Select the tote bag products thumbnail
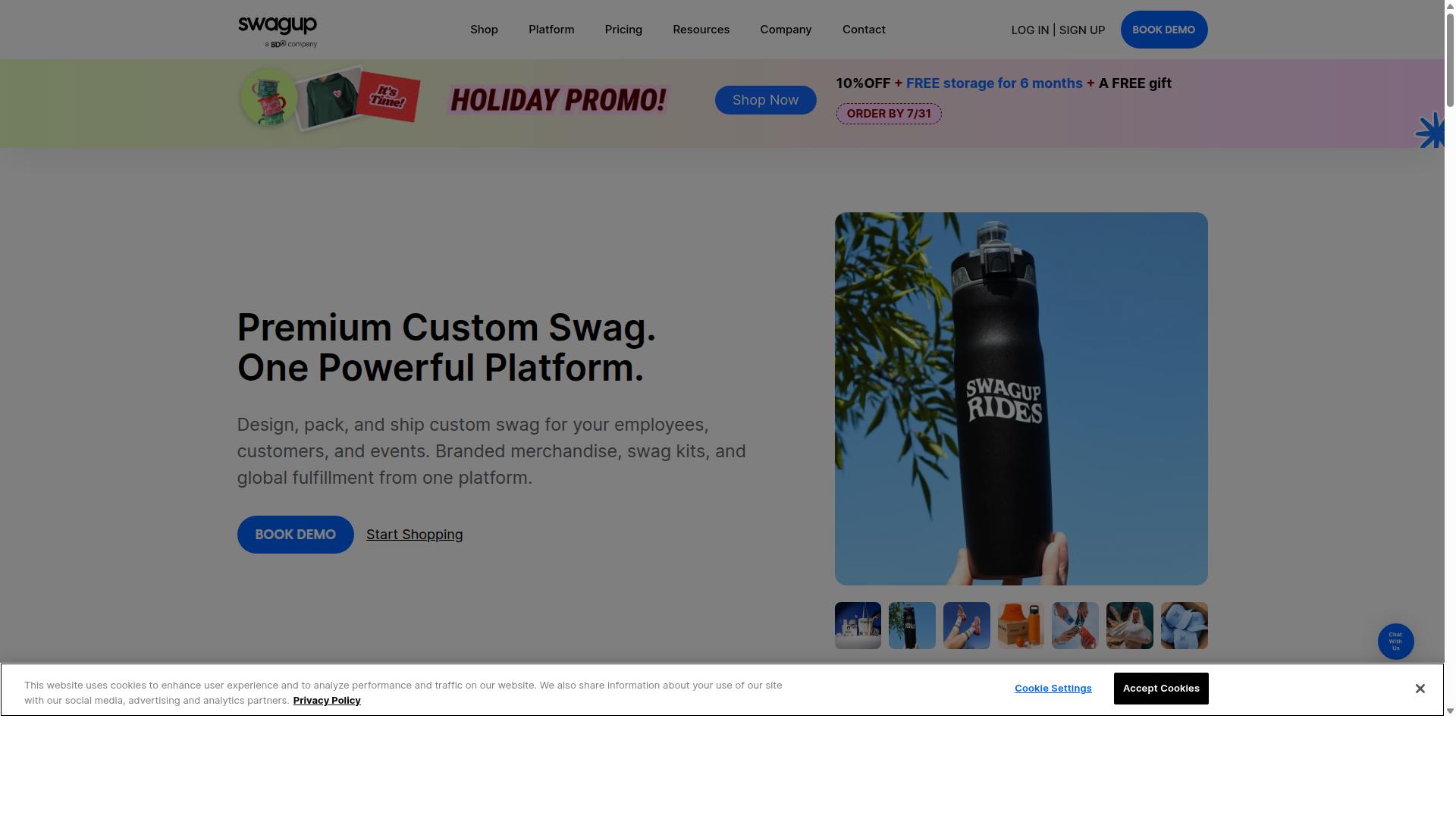Screen dimensions: 1456x819 tap(858, 626)
